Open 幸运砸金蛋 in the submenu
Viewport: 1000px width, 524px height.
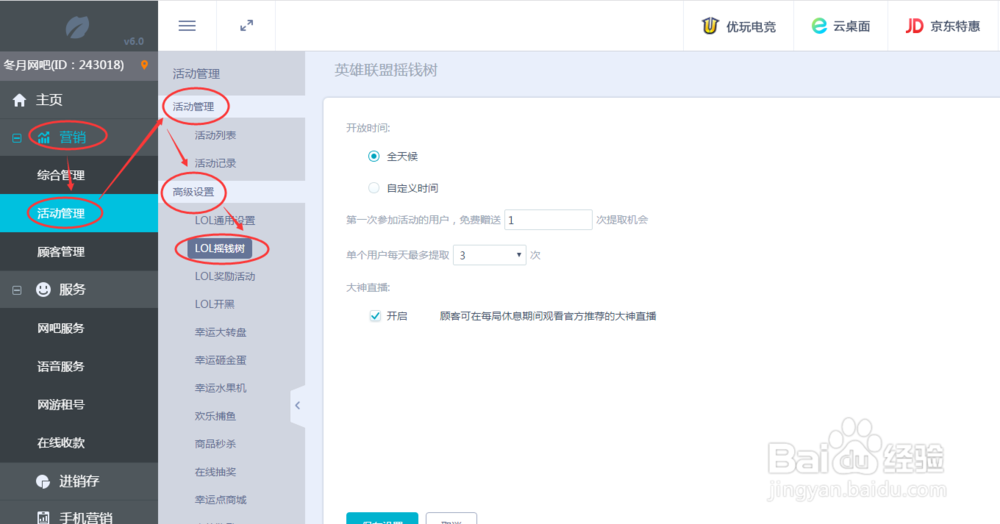point(221,360)
